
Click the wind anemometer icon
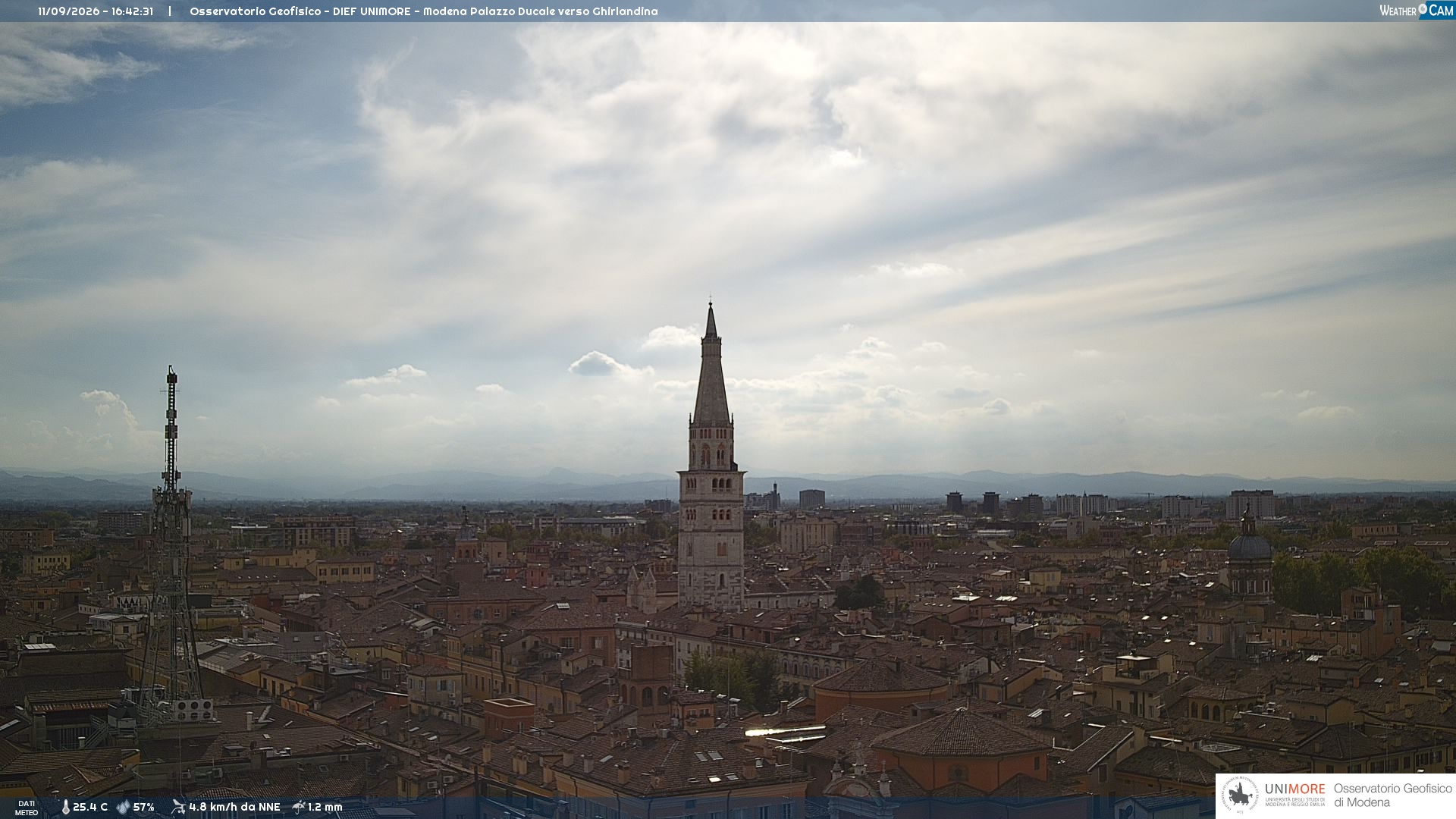pyautogui.click(x=178, y=807)
